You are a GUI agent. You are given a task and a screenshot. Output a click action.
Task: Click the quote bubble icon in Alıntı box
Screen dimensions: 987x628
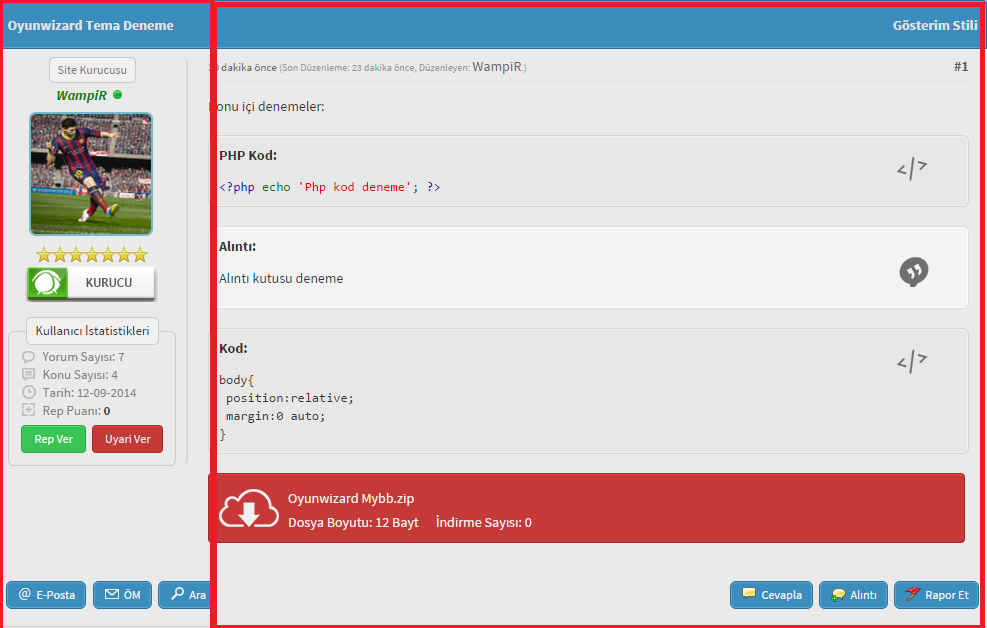pyautogui.click(x=913, y=272)
